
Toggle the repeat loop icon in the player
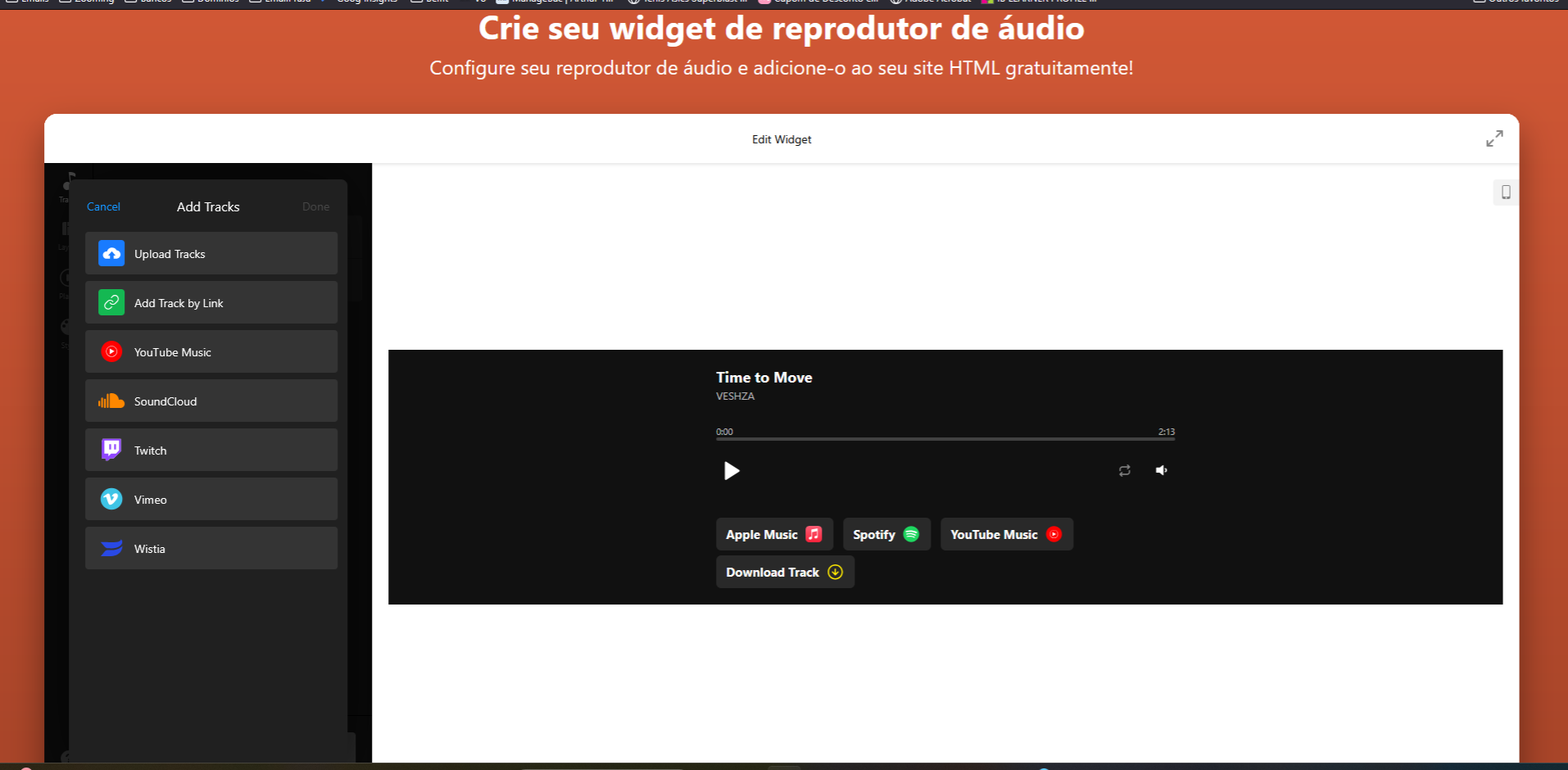point(1125,470)
